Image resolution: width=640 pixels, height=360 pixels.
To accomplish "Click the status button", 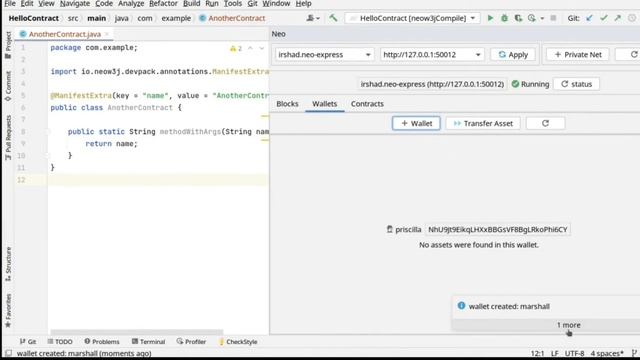I will pos(576,84).
